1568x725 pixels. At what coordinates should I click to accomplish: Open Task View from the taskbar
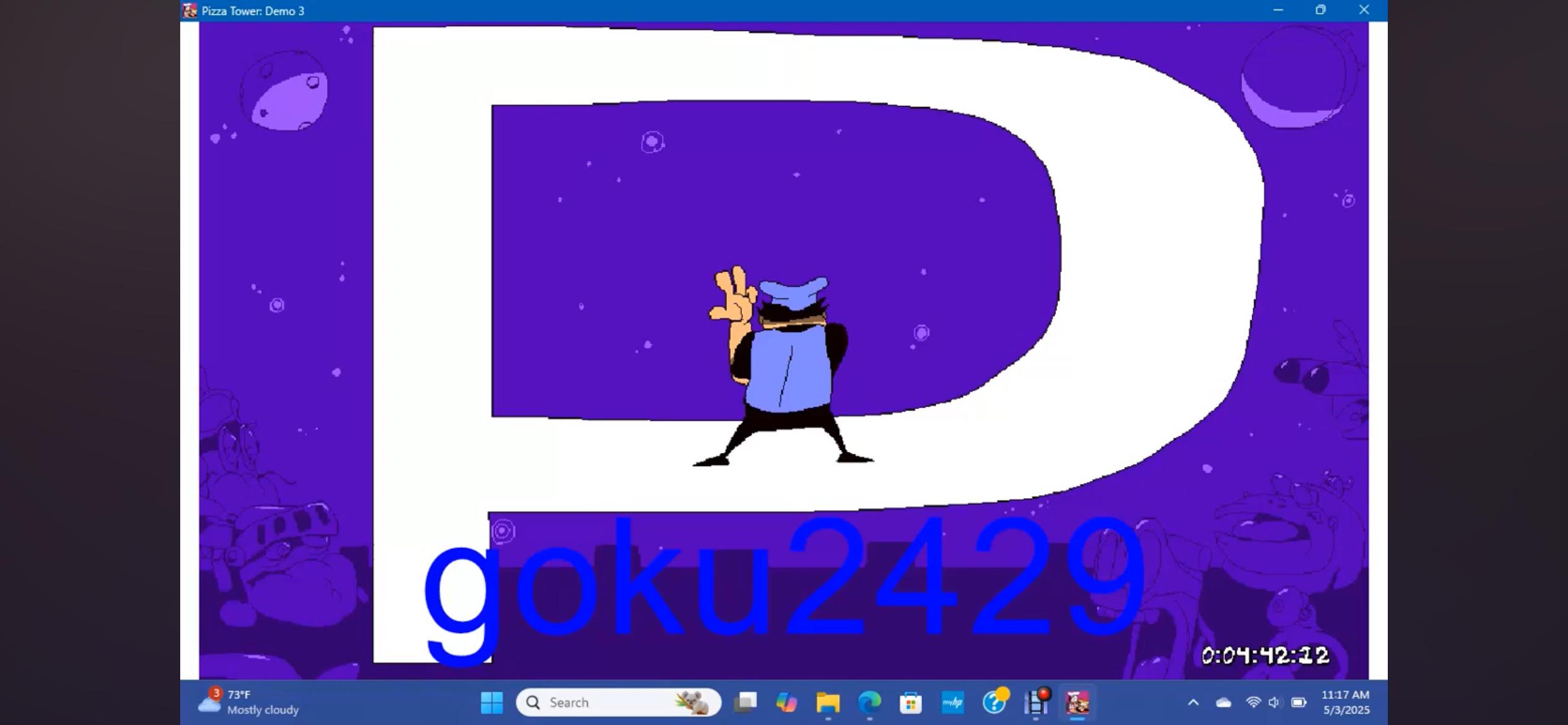pyautogui.click(x=745, y=702)
